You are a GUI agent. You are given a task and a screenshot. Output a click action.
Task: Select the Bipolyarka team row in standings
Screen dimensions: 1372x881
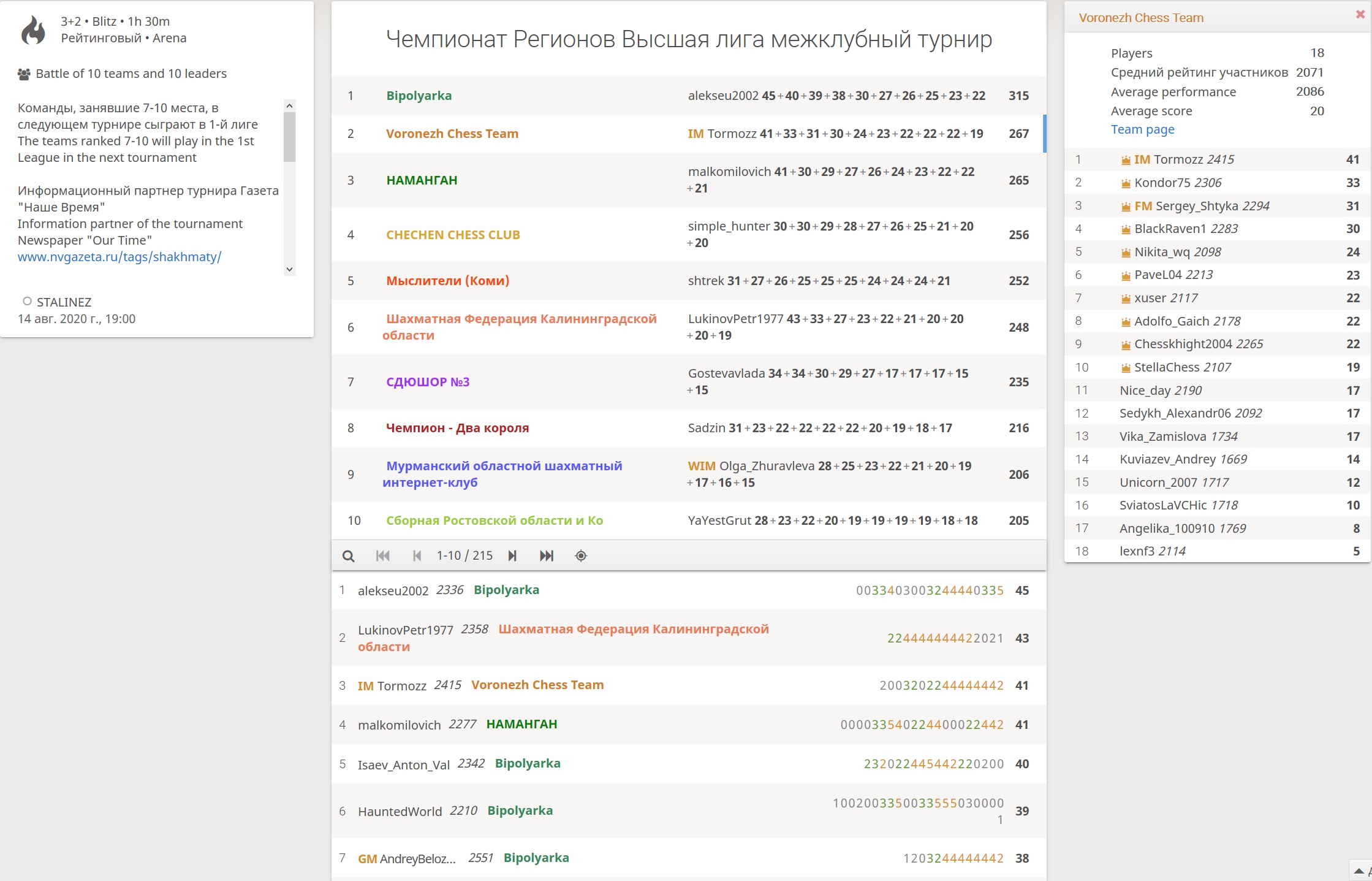pyautogui.click(x=689, y=96)
